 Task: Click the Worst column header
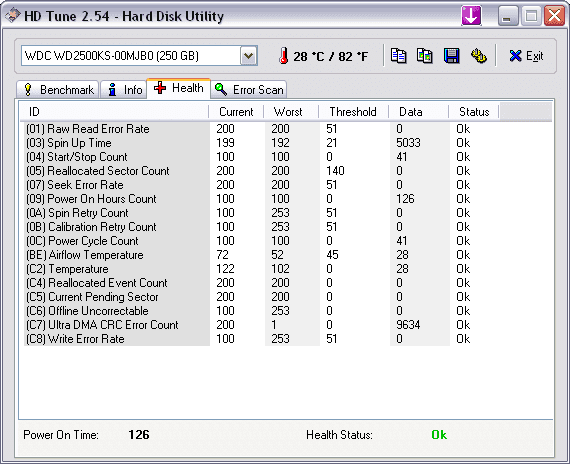coord(291,112)
